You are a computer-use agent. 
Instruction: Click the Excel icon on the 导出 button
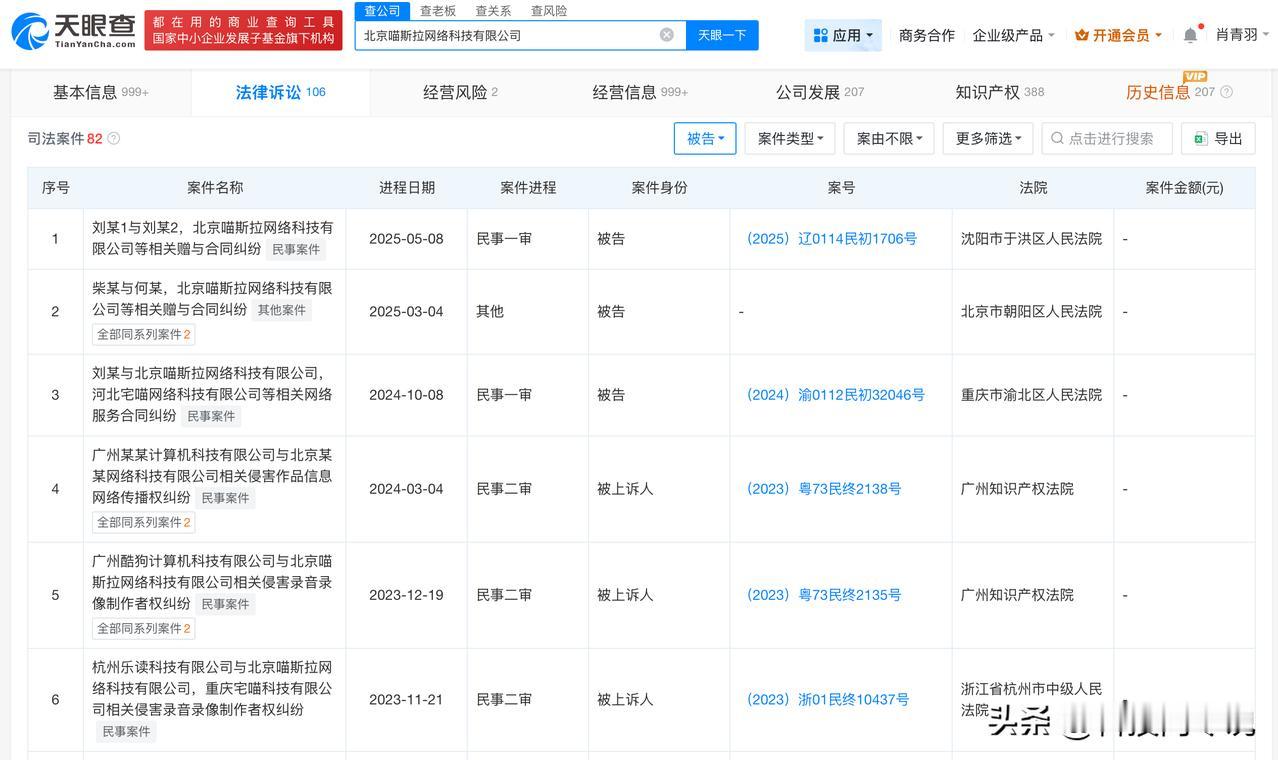point(1200,138)
